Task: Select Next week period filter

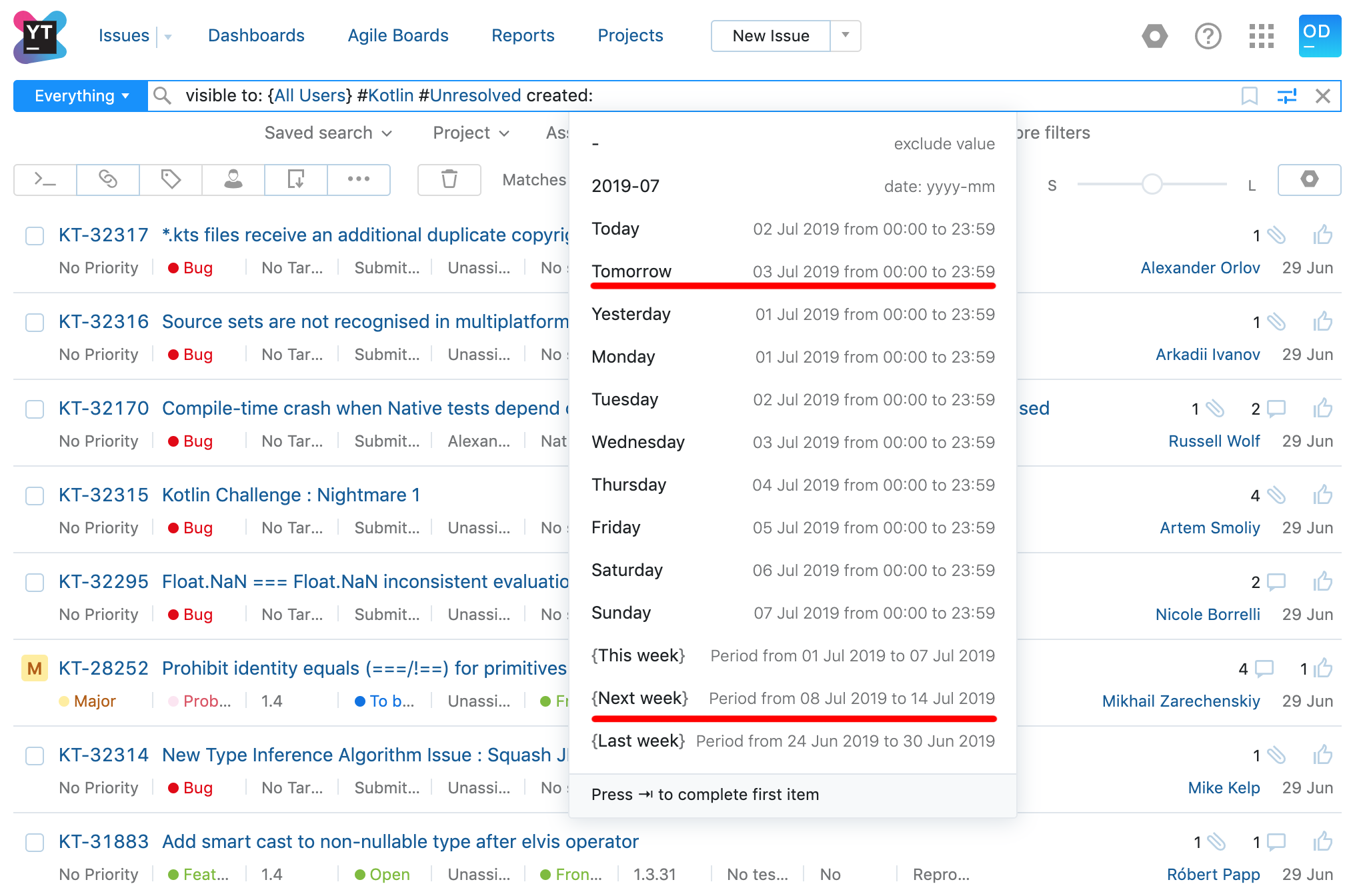Action: 638,698
